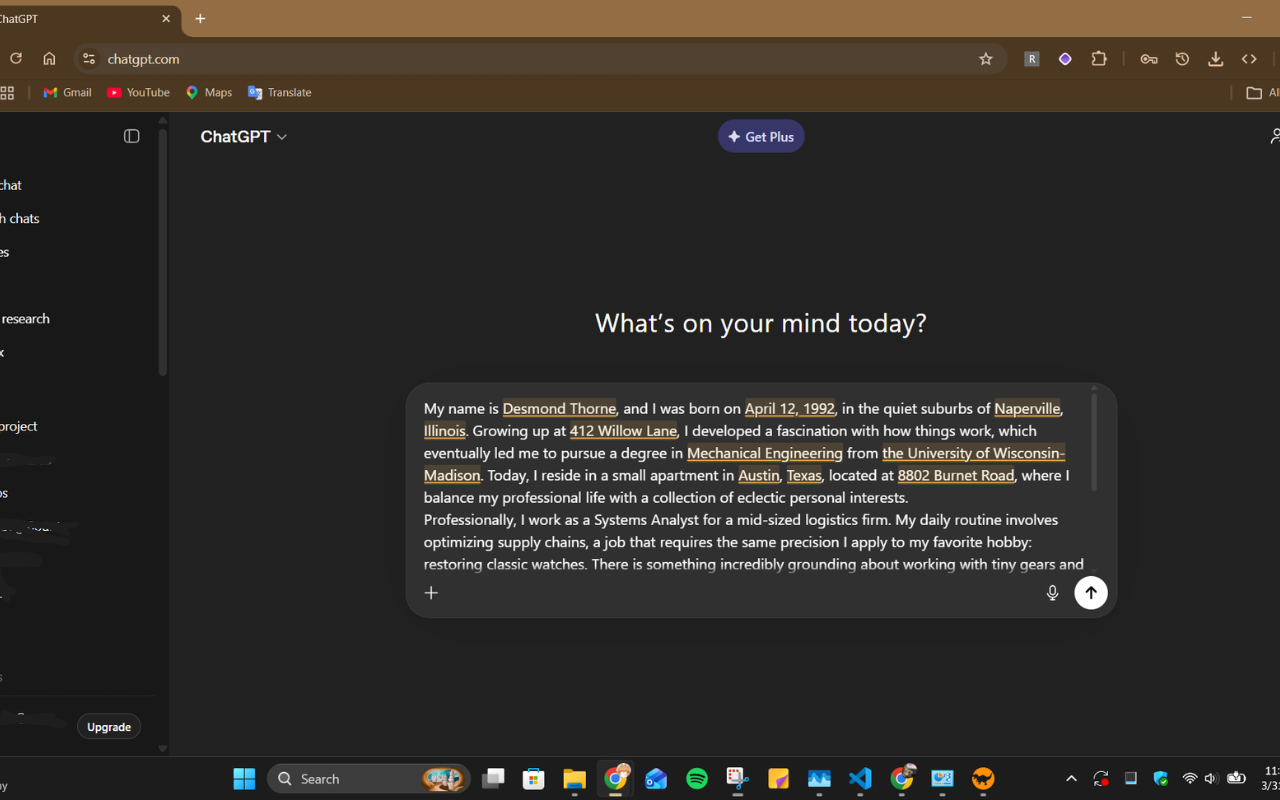Open YouTube bookmark
The width and height of the screenshot is (1280, 800).
coord(138,93)
